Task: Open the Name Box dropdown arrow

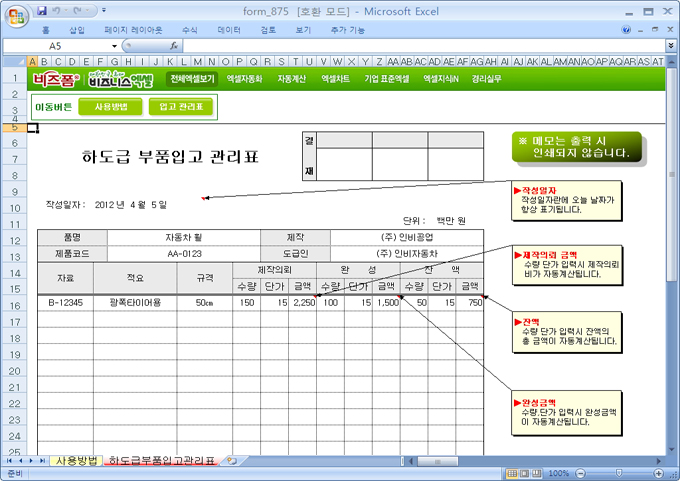Action: pyautogui.click(x=115, y=46)
